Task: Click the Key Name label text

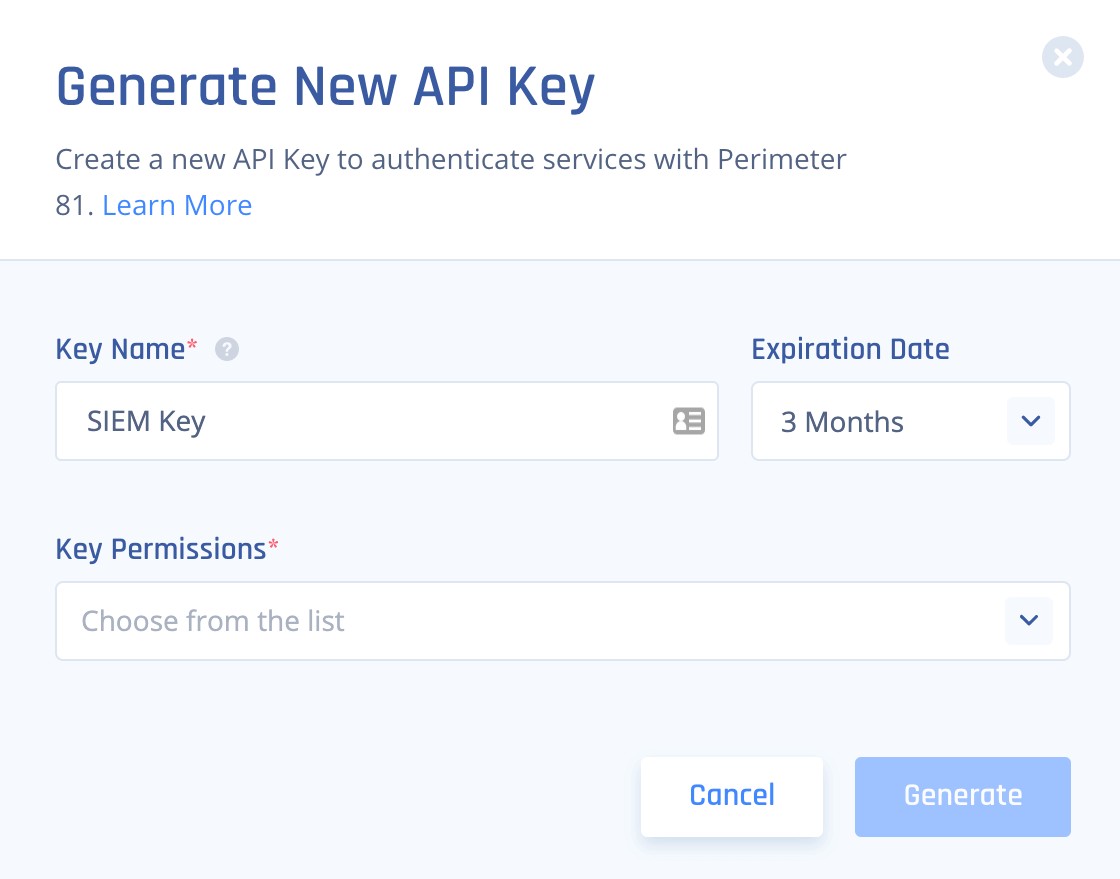Action: tap(120, 350)
